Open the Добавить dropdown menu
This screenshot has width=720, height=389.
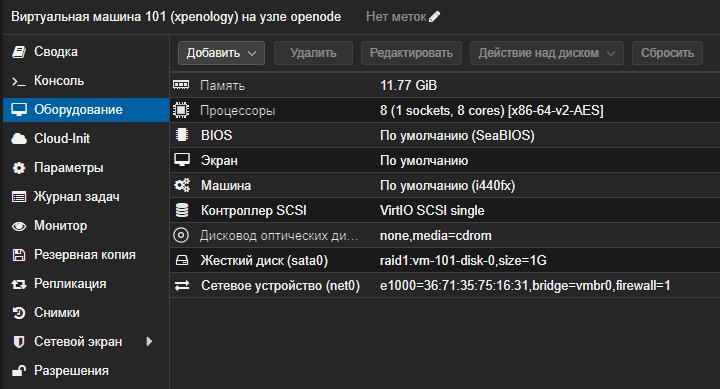(221, 53)
